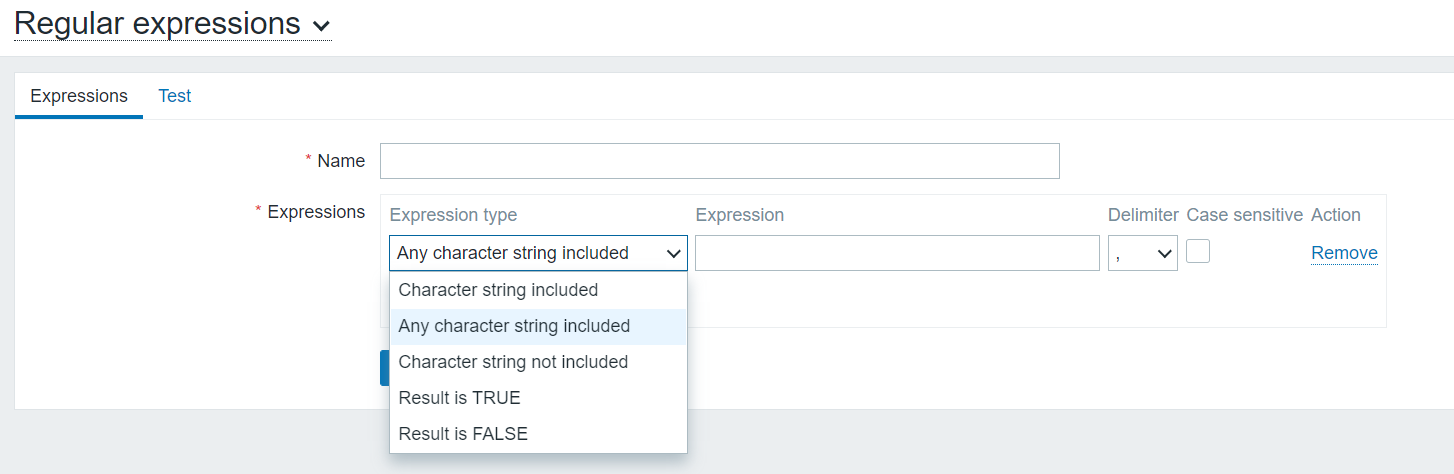This screenshot has height=474, width=1454.
Task: Open the Delimiter dropdown
Action: 1142,253
